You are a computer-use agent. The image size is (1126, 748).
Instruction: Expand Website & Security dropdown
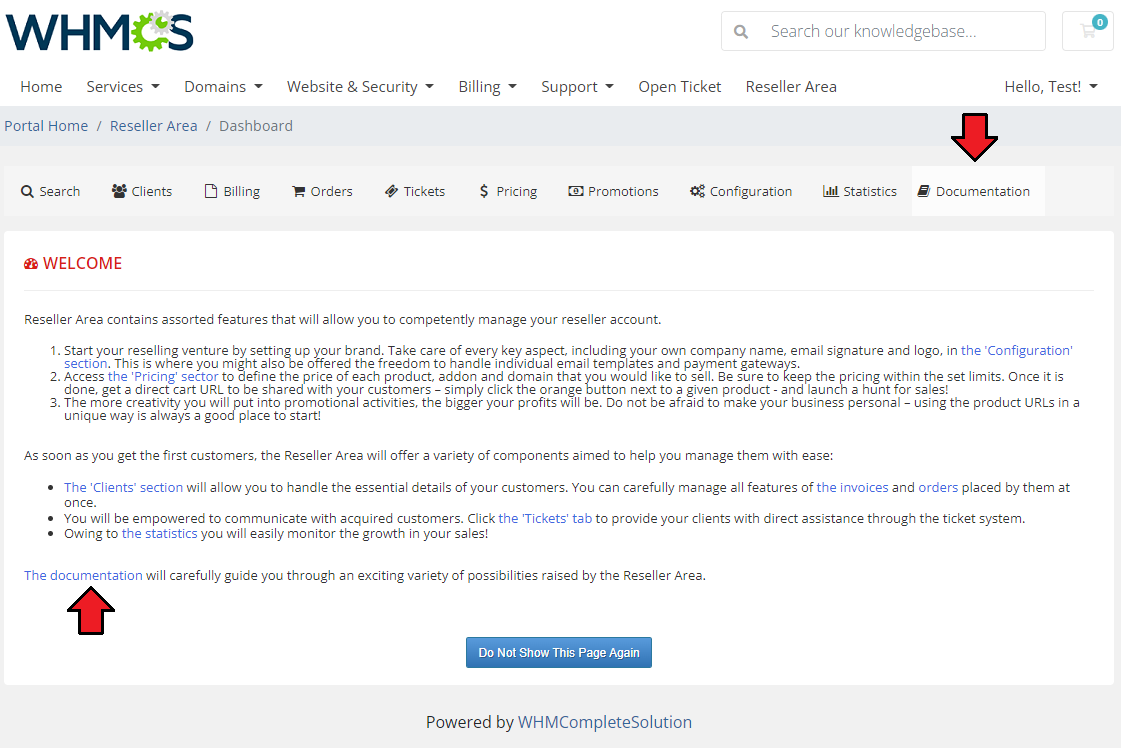coord(360,87)
